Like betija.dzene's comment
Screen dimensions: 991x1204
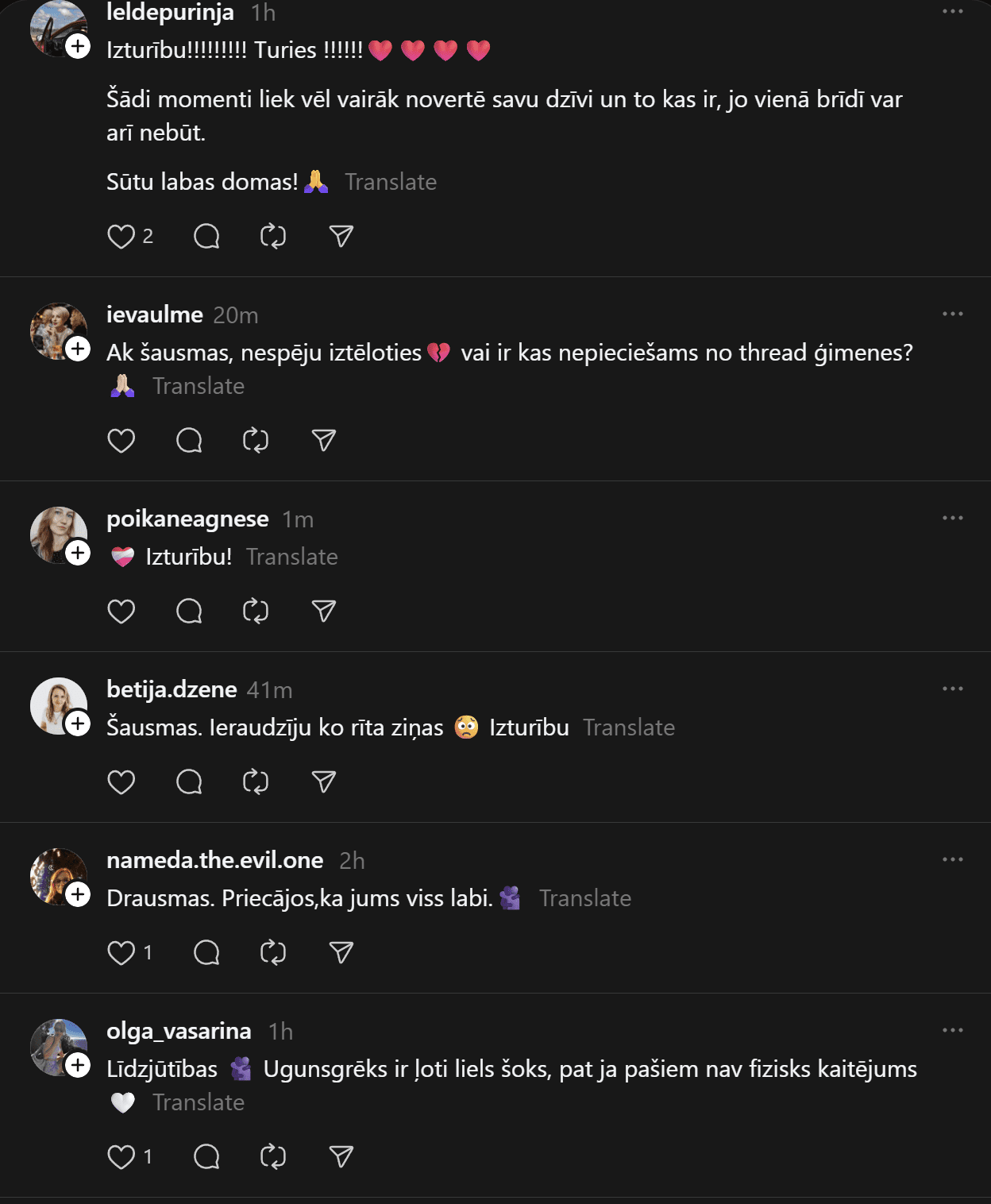[121, 782]
